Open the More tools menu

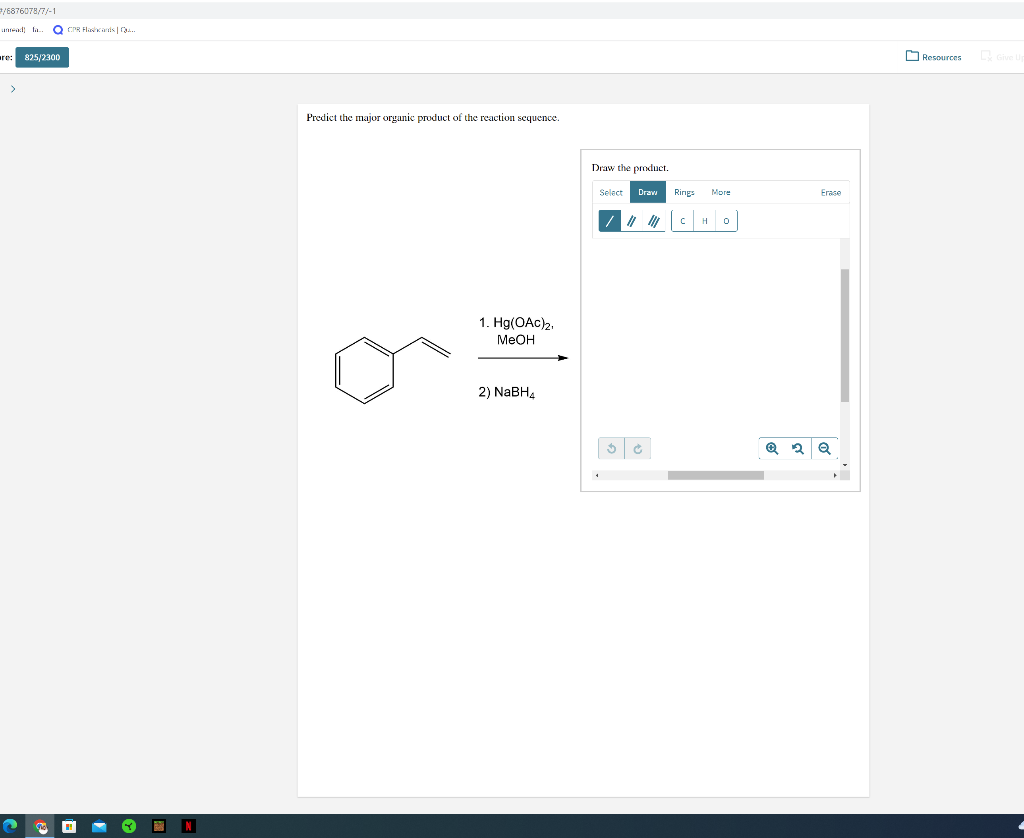click(x=719, y=191)
